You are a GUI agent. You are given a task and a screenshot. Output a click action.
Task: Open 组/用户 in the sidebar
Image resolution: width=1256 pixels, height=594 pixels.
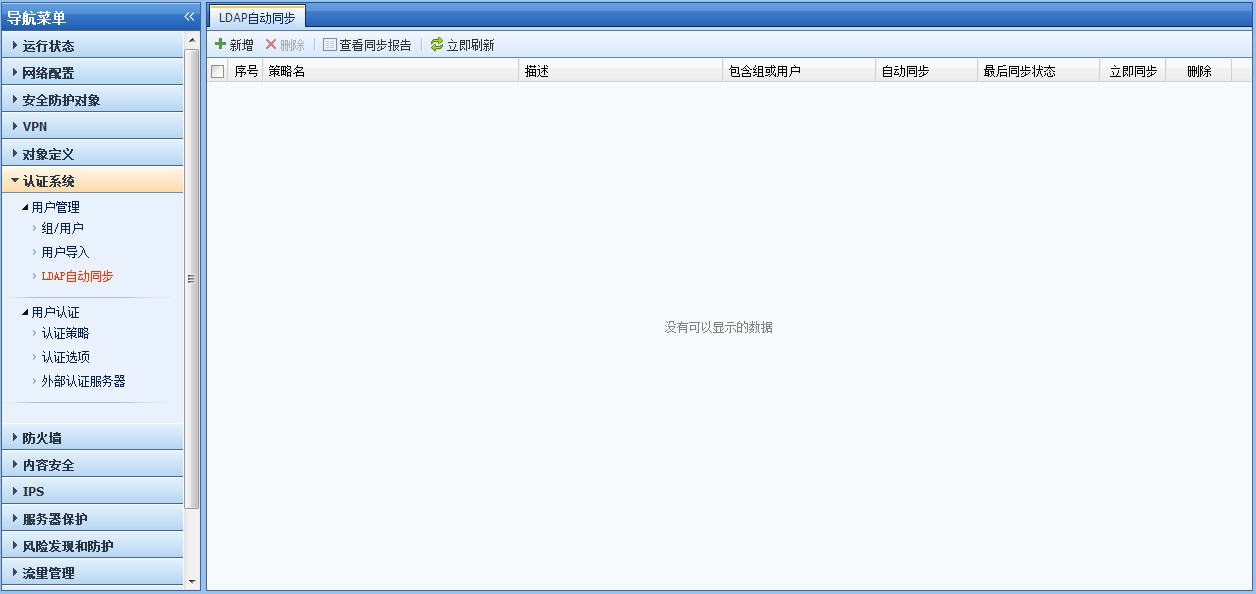coord(62,229)
